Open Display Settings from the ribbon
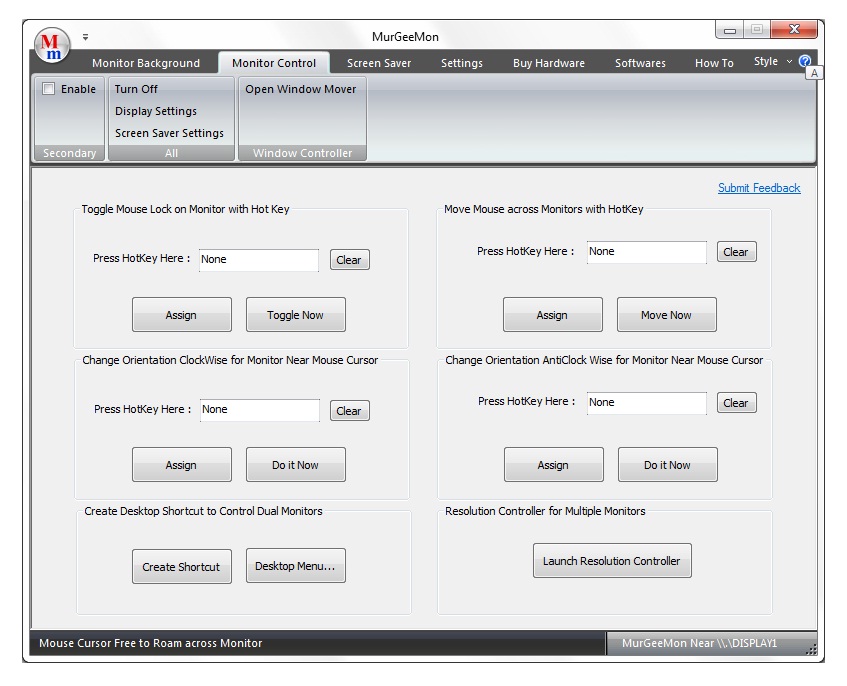847x686 pixels. tap(156, 111)
